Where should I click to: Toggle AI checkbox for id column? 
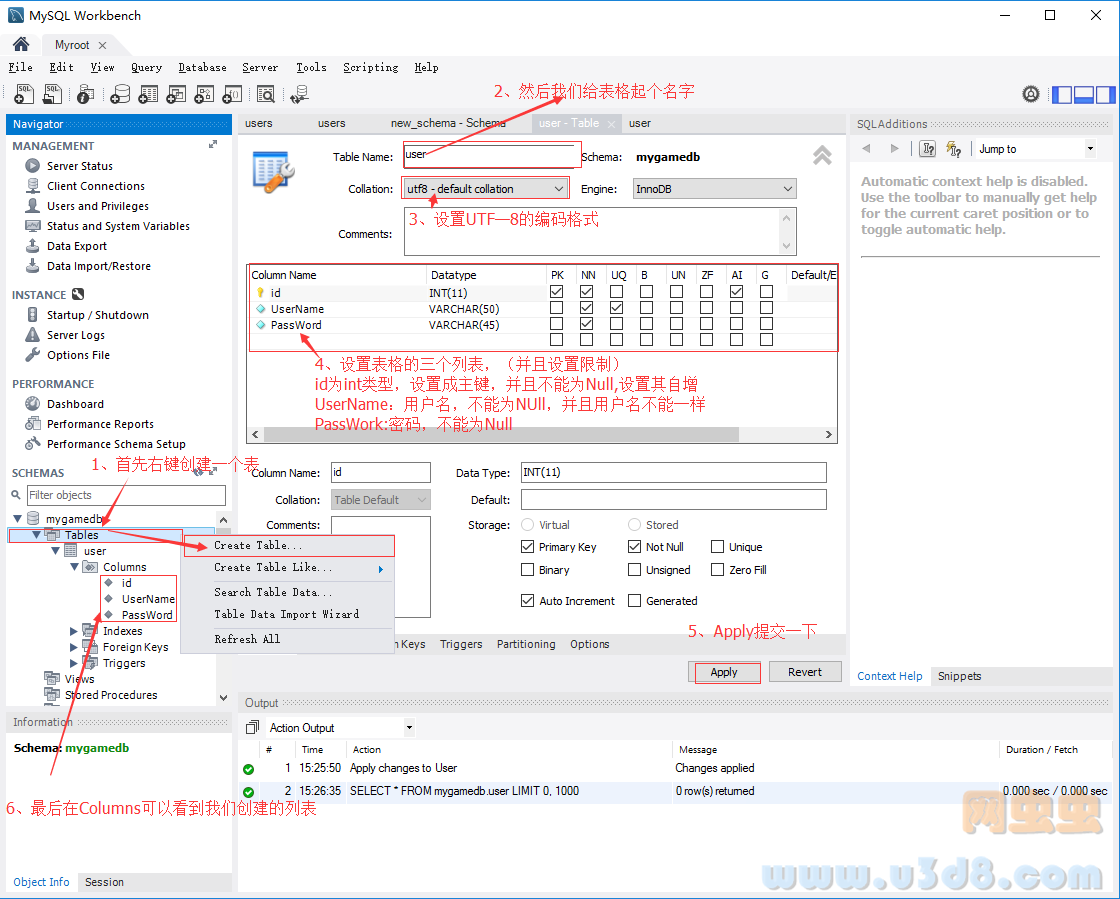736,292
